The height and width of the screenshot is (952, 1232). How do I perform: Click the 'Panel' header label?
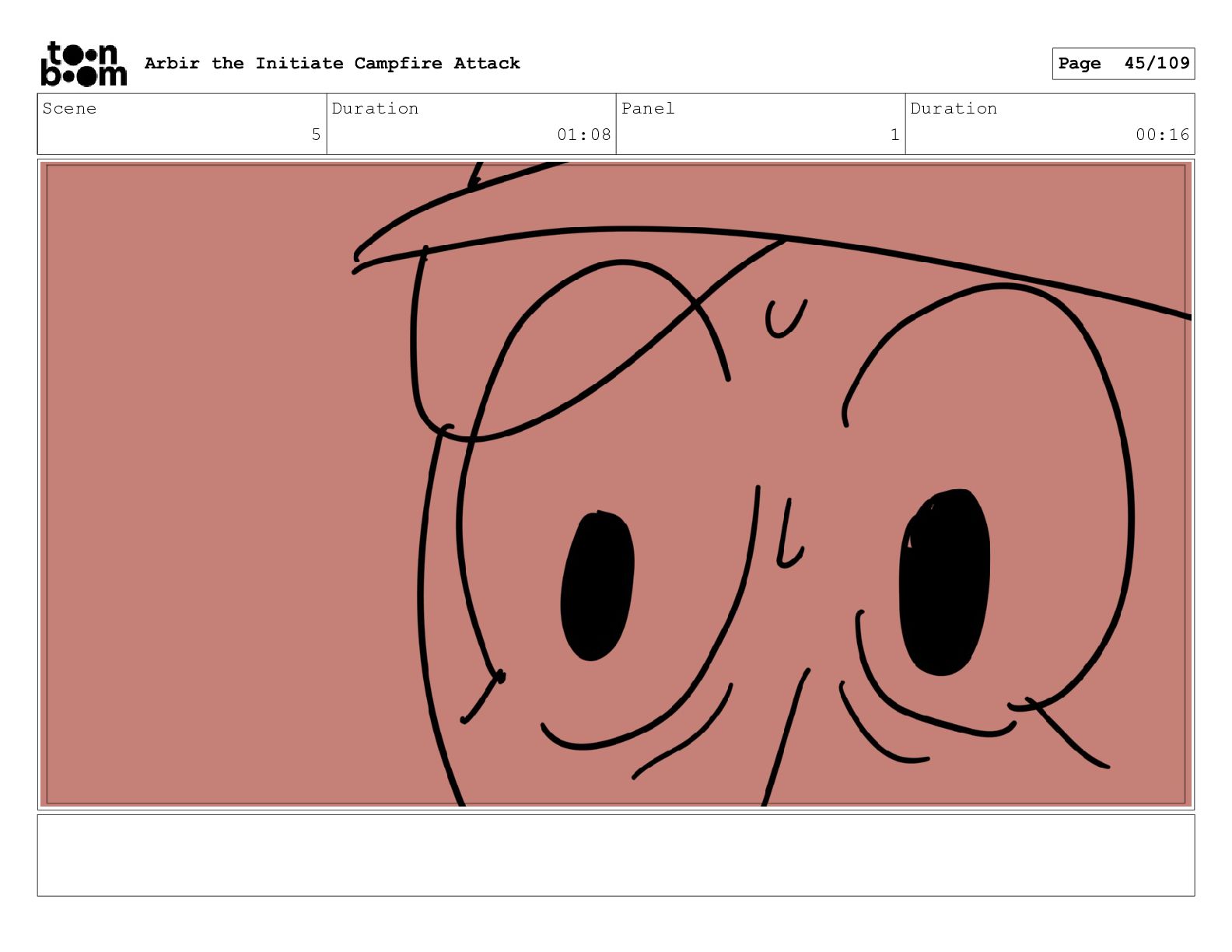[647, 108]
